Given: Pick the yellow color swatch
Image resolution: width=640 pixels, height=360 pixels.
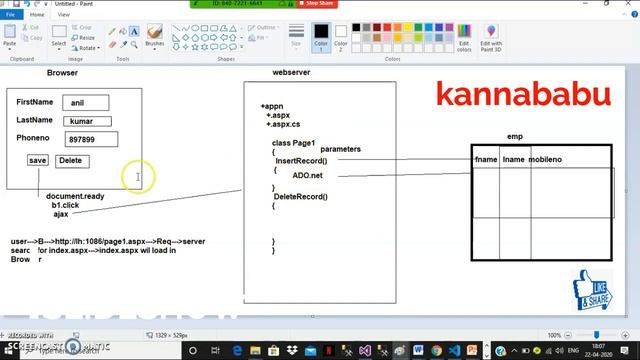Looking at the screenshot, I should click(408, 27).
